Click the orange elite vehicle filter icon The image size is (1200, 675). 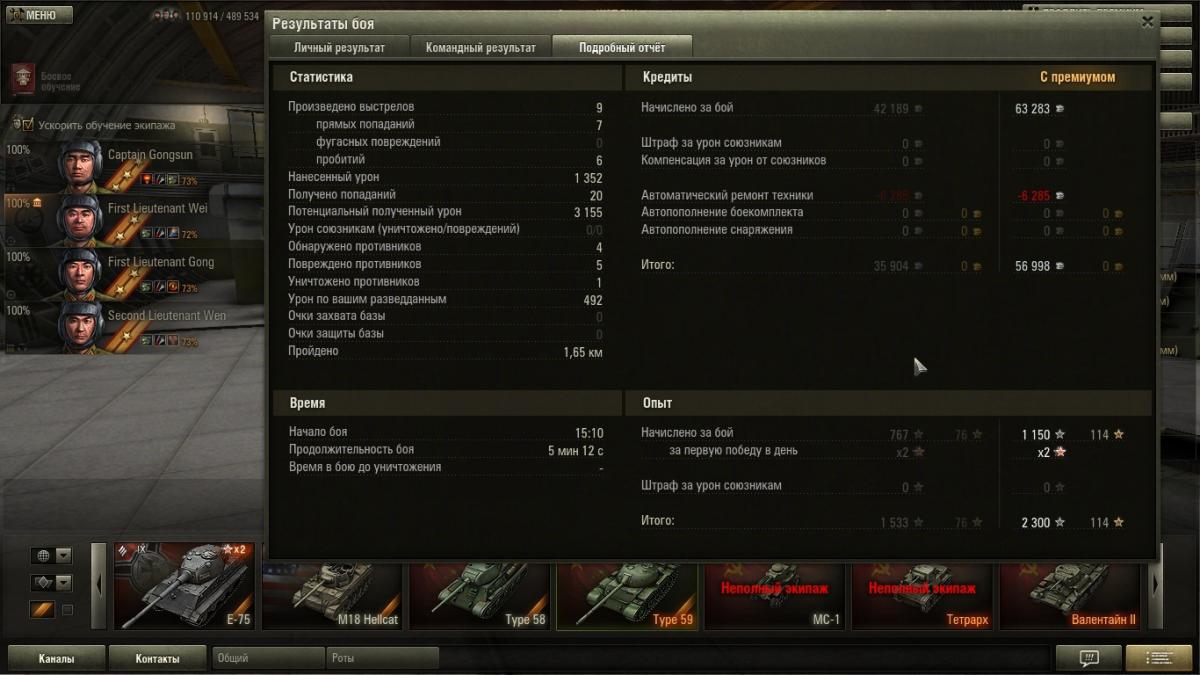pyautogui.click(x=42, y=610)
